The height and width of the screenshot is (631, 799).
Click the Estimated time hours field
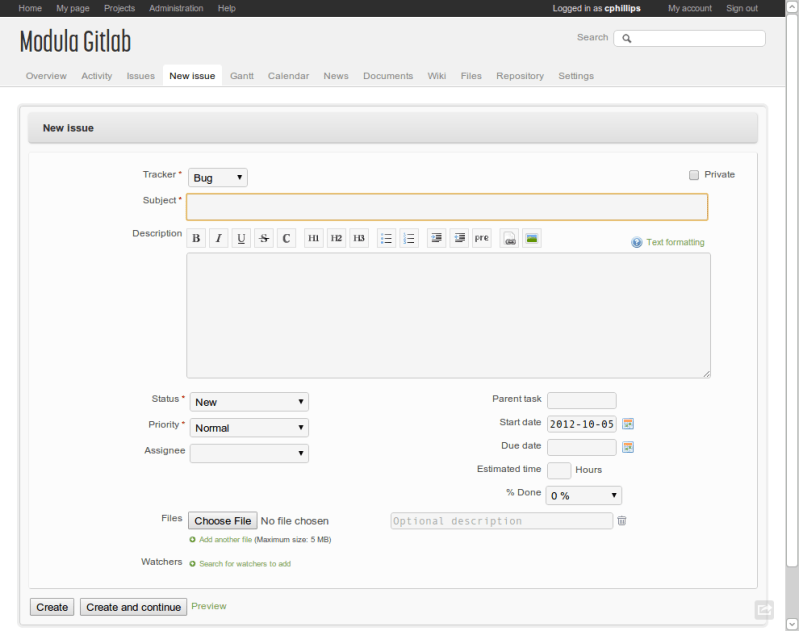click(558, 470)
